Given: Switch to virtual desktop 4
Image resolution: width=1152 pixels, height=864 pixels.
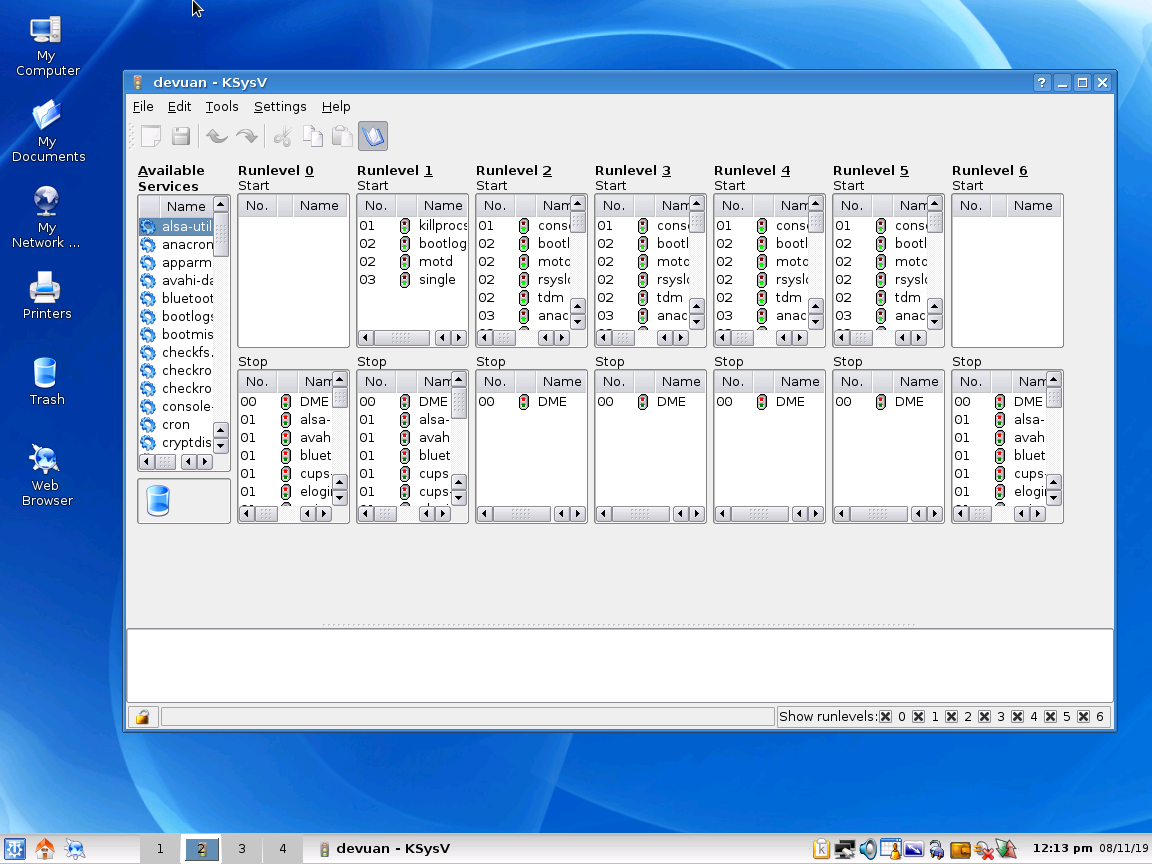Looking at the screenshot, I should pyautogui.click(x=283, y=849).
